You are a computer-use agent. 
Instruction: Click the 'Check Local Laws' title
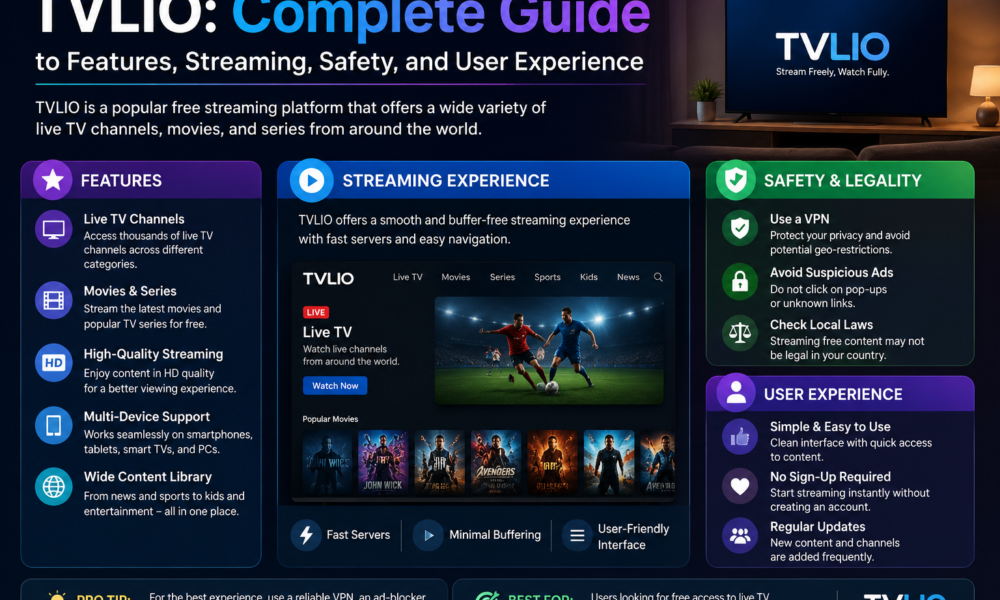tap(821, 325)
